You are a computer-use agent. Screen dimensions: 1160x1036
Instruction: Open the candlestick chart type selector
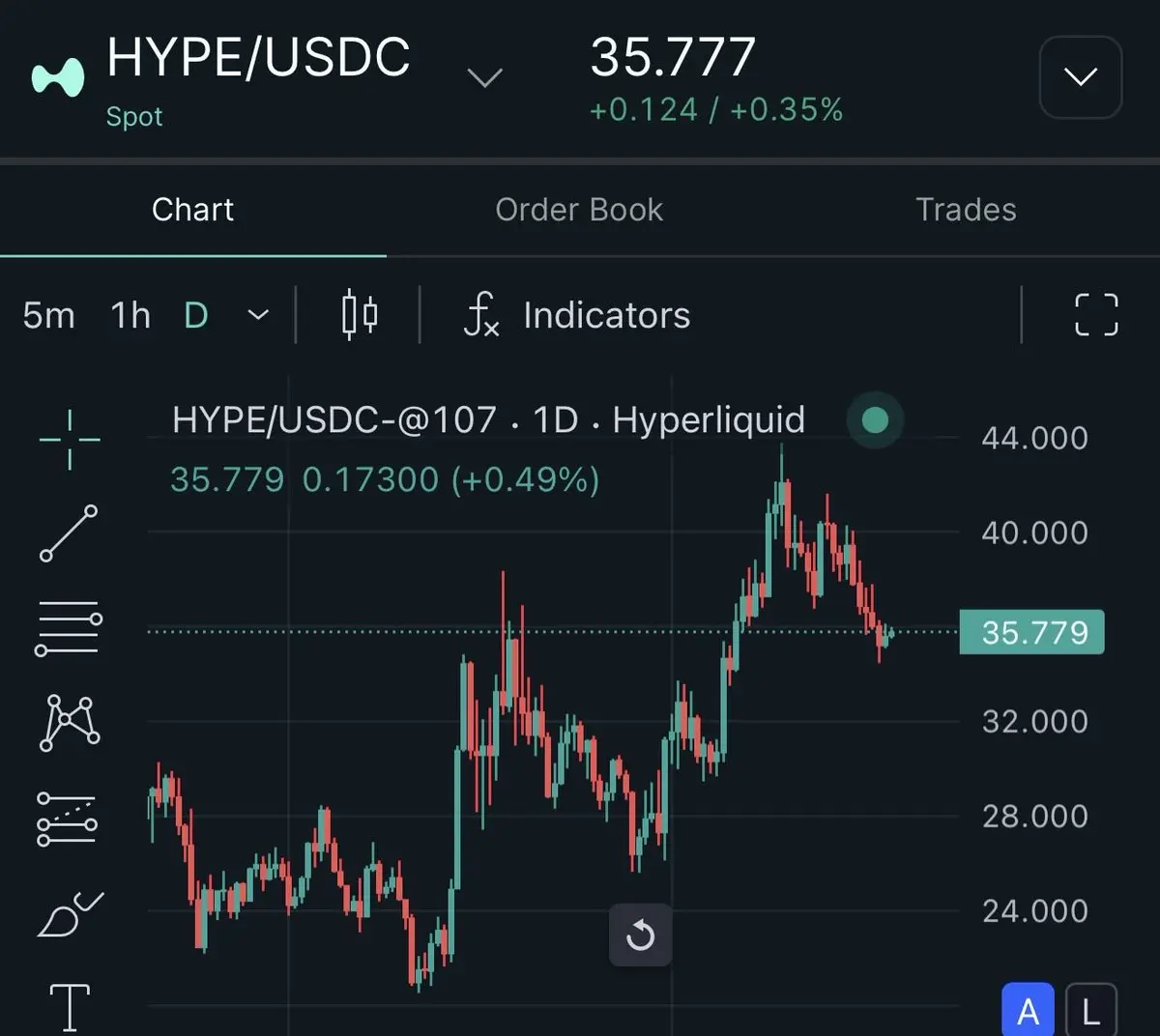[360, 315]
